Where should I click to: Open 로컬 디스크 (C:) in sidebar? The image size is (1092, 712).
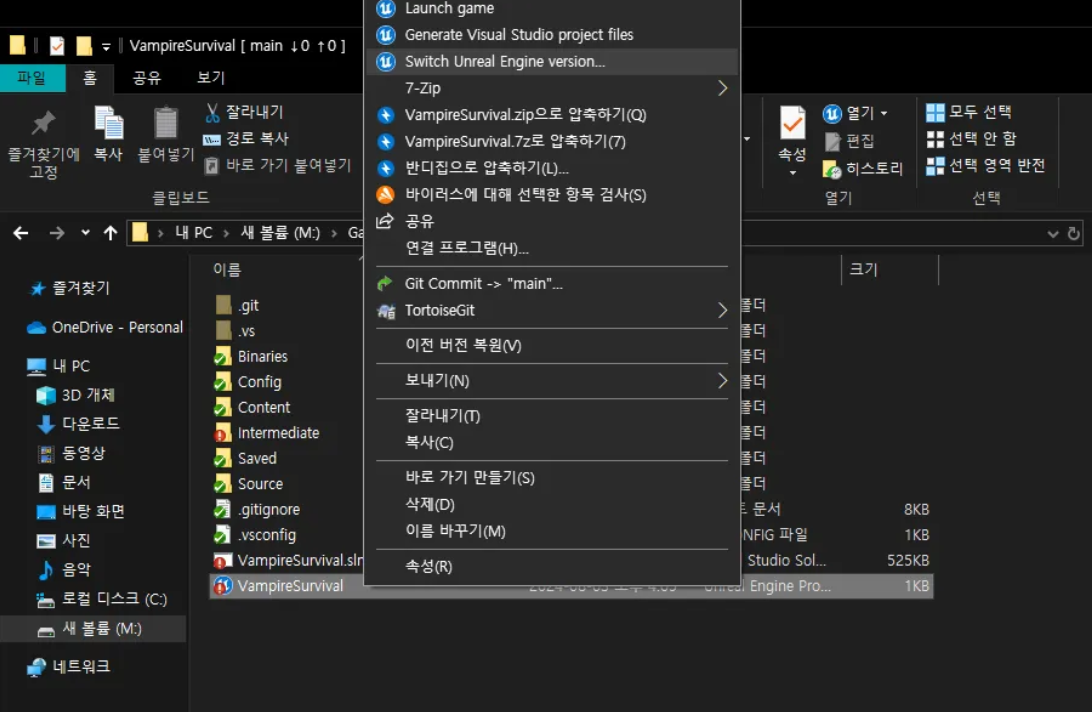point(102,599)
